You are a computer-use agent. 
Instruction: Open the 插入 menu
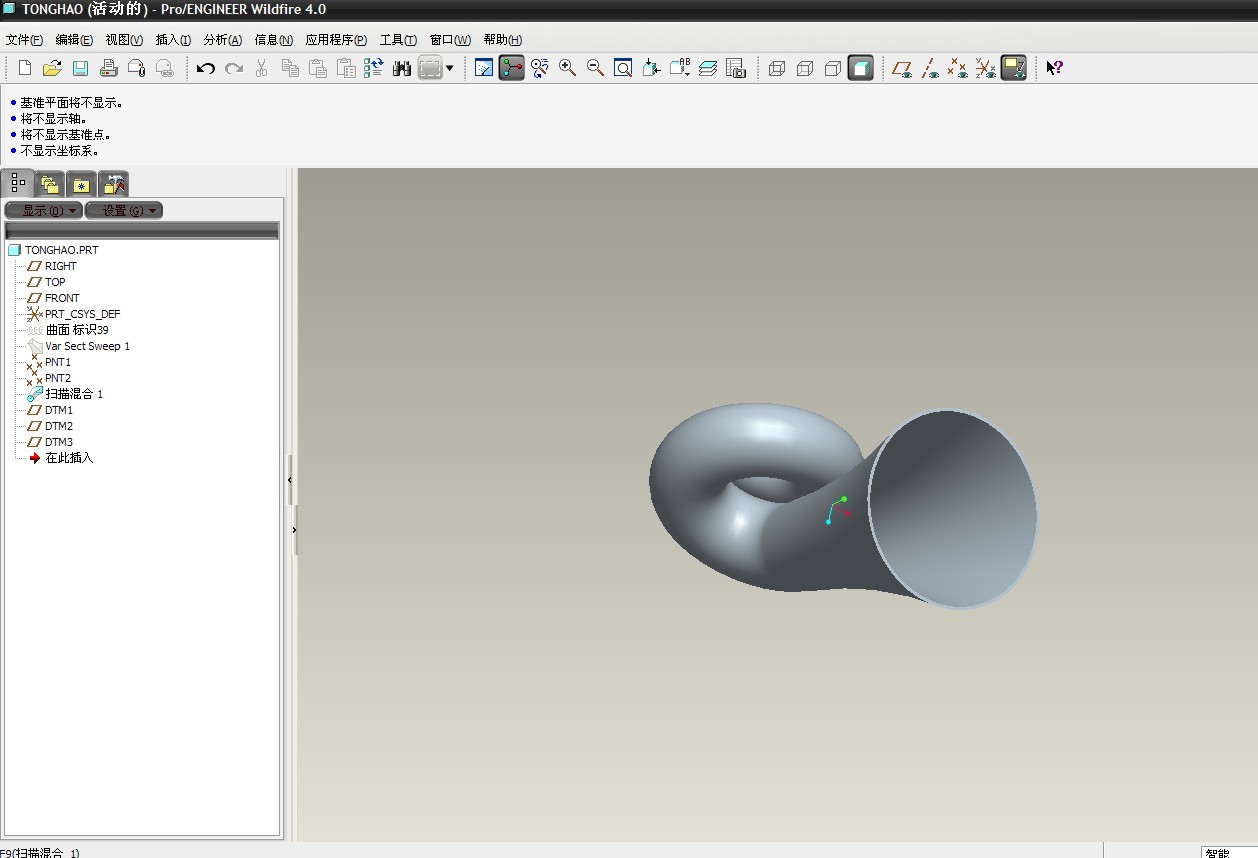tap(173, 40)
